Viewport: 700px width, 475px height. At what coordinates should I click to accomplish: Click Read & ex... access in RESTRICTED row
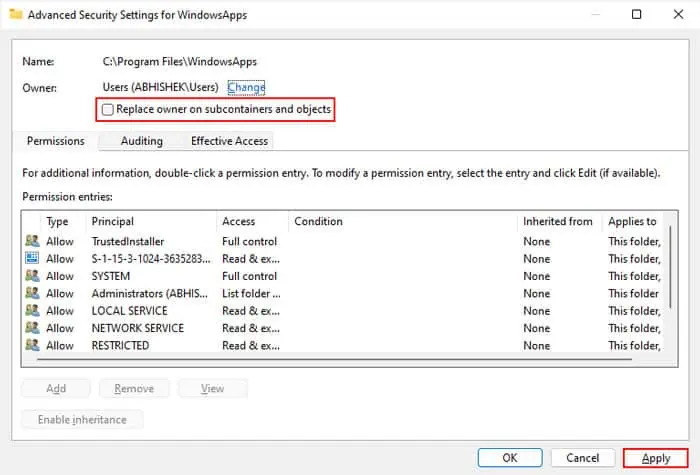(x=251, y=346)
